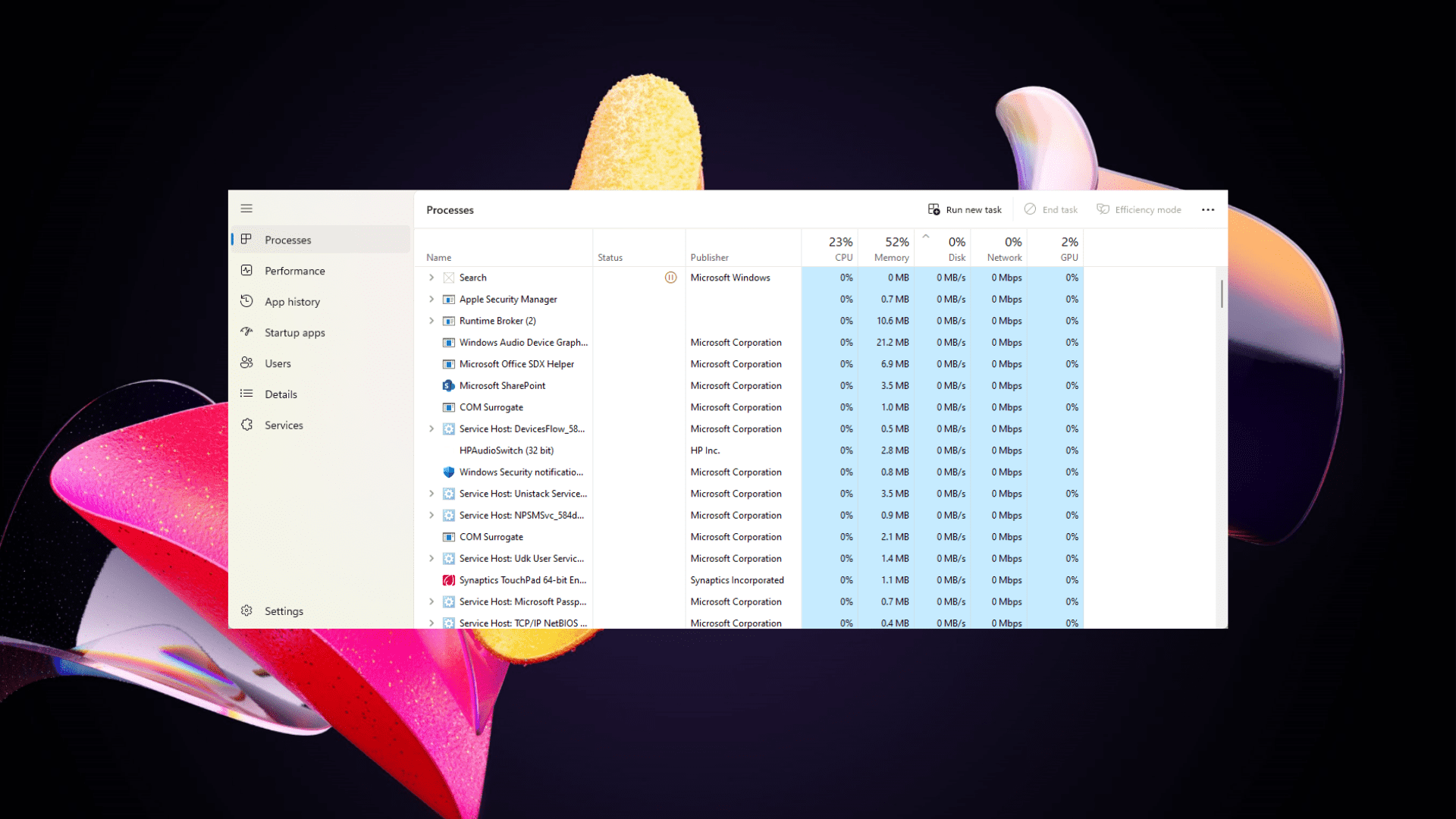Expand Service Host: Unistack Service row

coord(431,494)
